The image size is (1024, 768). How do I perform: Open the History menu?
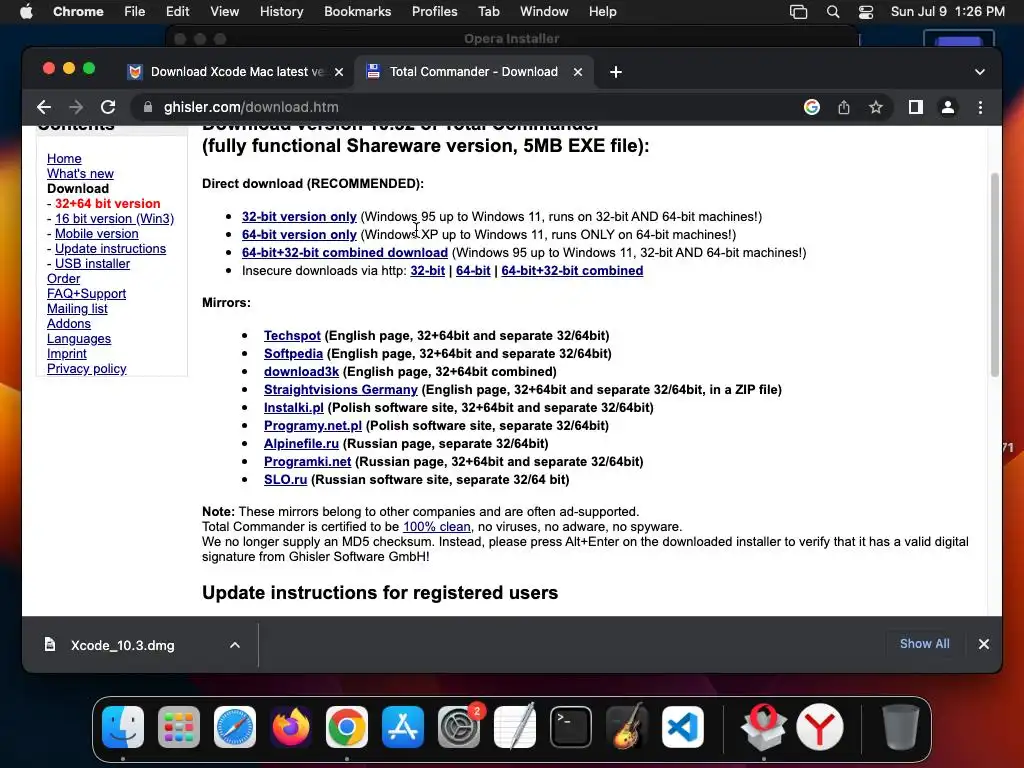click(281, 12)
